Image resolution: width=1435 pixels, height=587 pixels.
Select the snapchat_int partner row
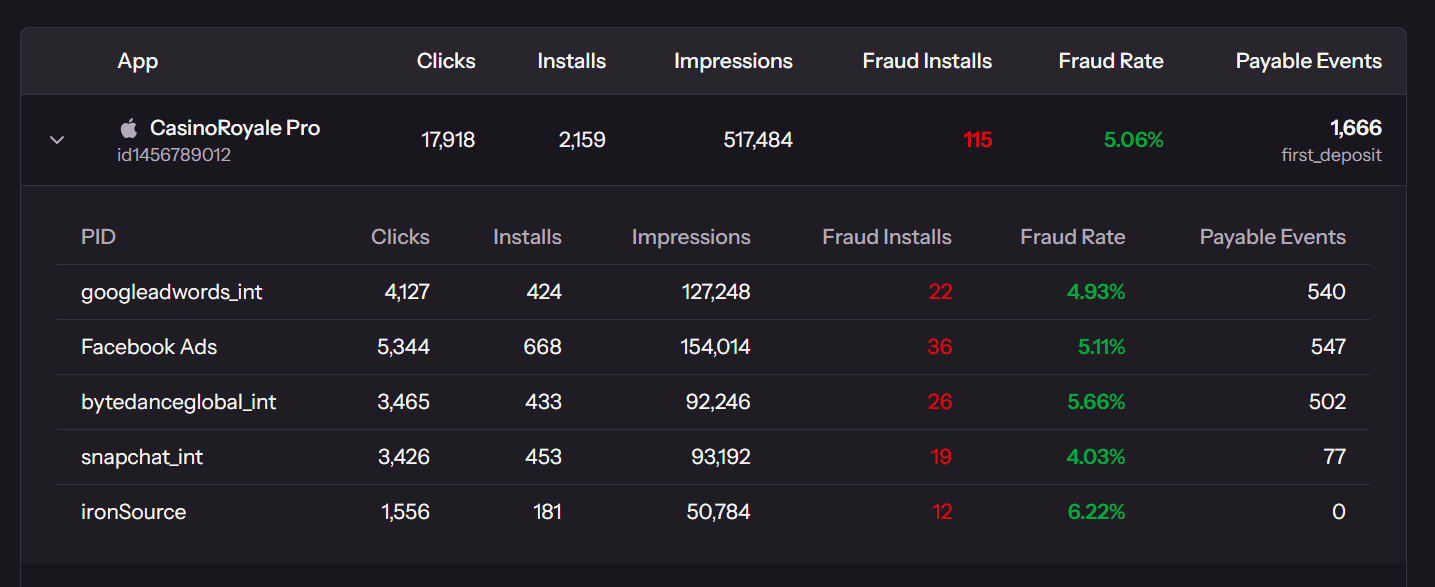click(x=142, y=456)
